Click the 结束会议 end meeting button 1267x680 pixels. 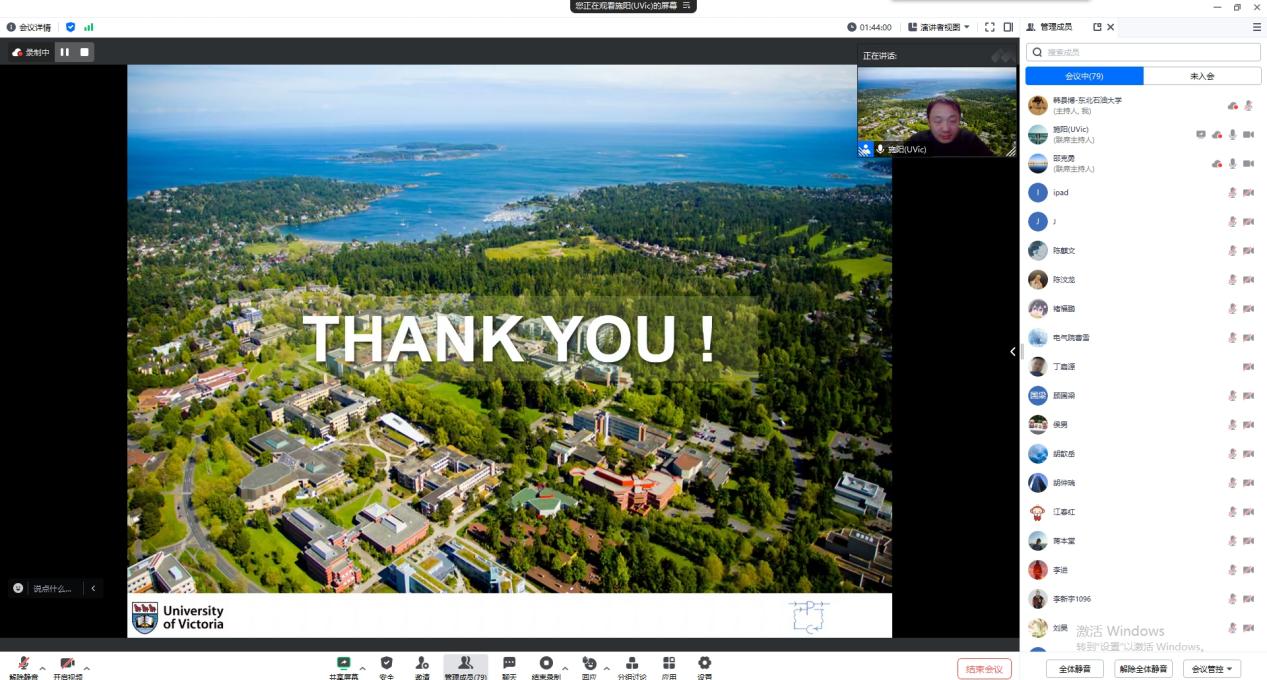[x=984, y=669]
